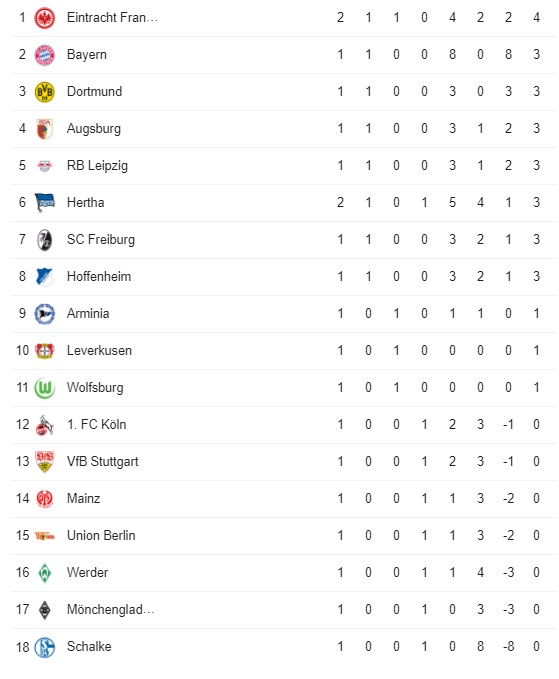Screen dimensions: 559x679
Task: Click Eintracht Frankfurt's points value 4
Action: [x=536, y=17]
